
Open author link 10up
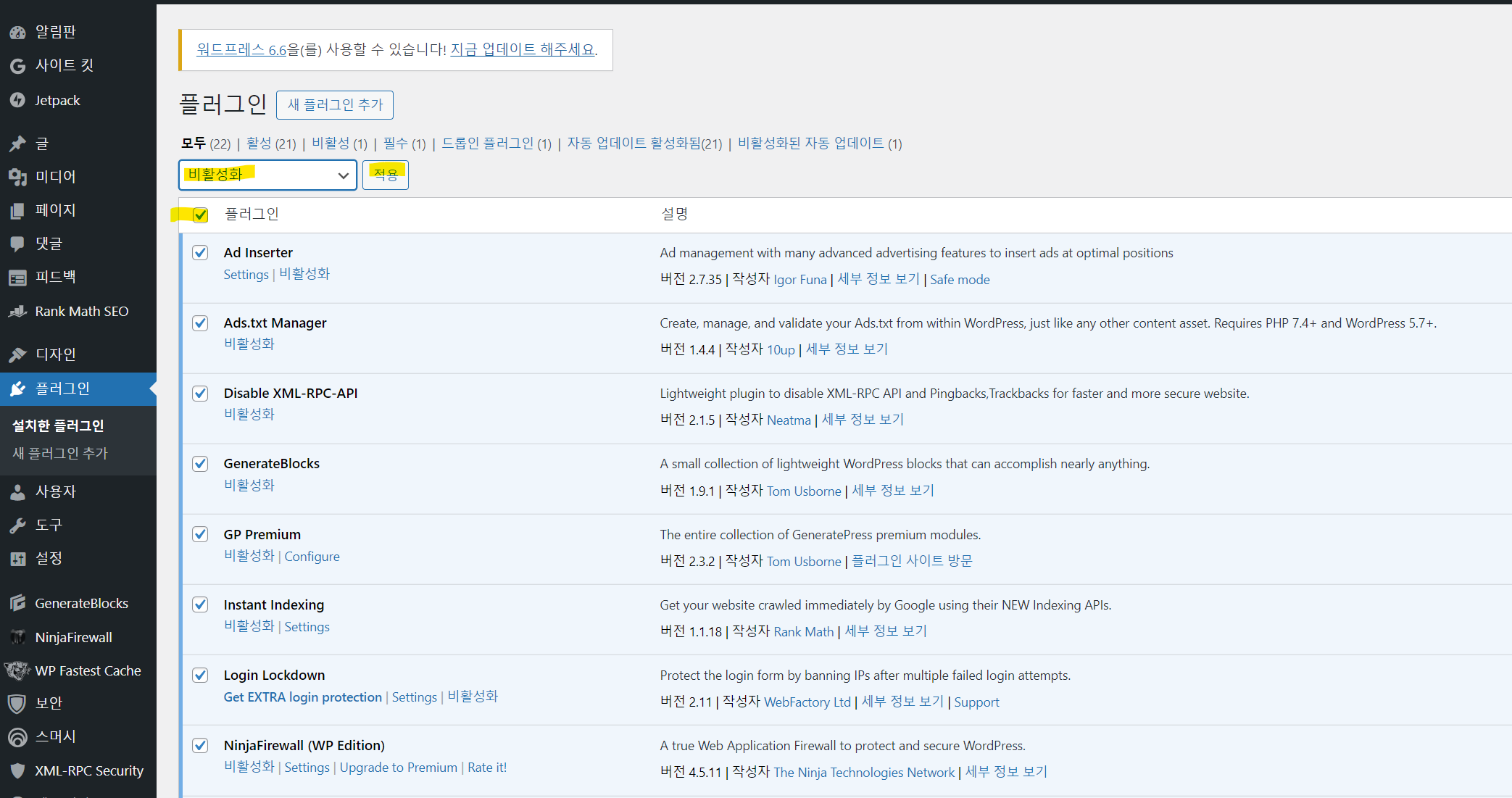click(x=781, y=350)
